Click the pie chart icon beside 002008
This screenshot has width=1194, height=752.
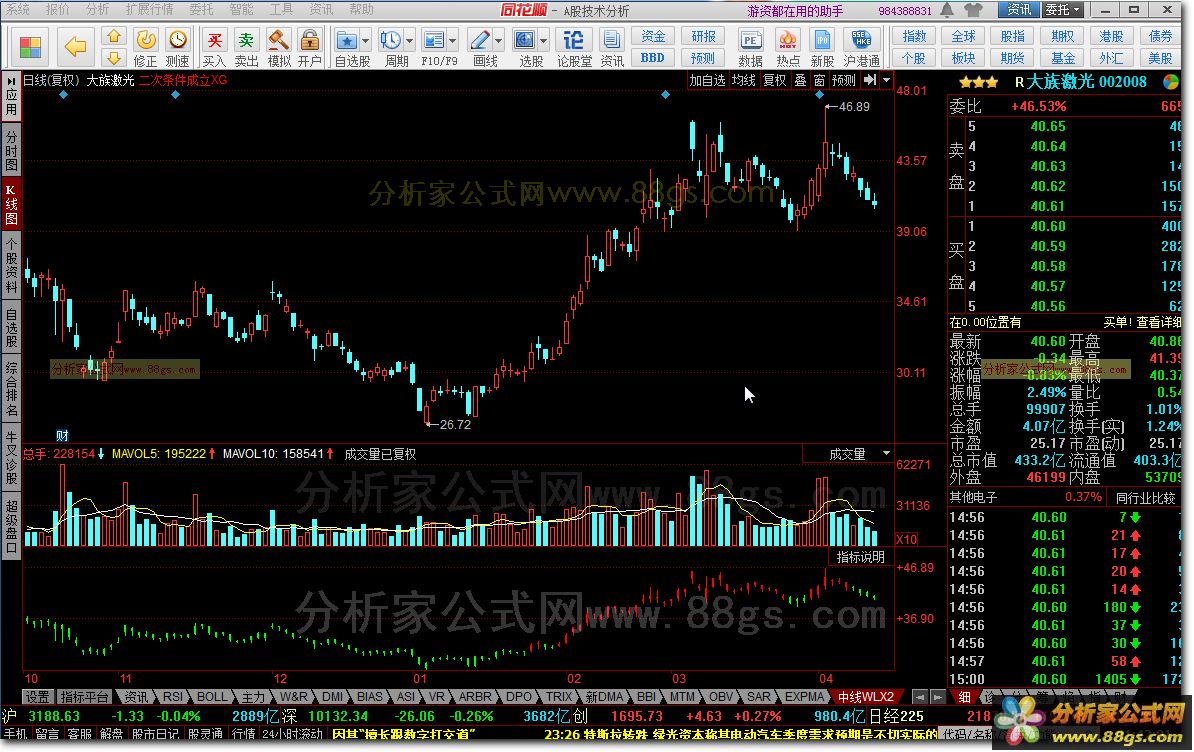1170,81
